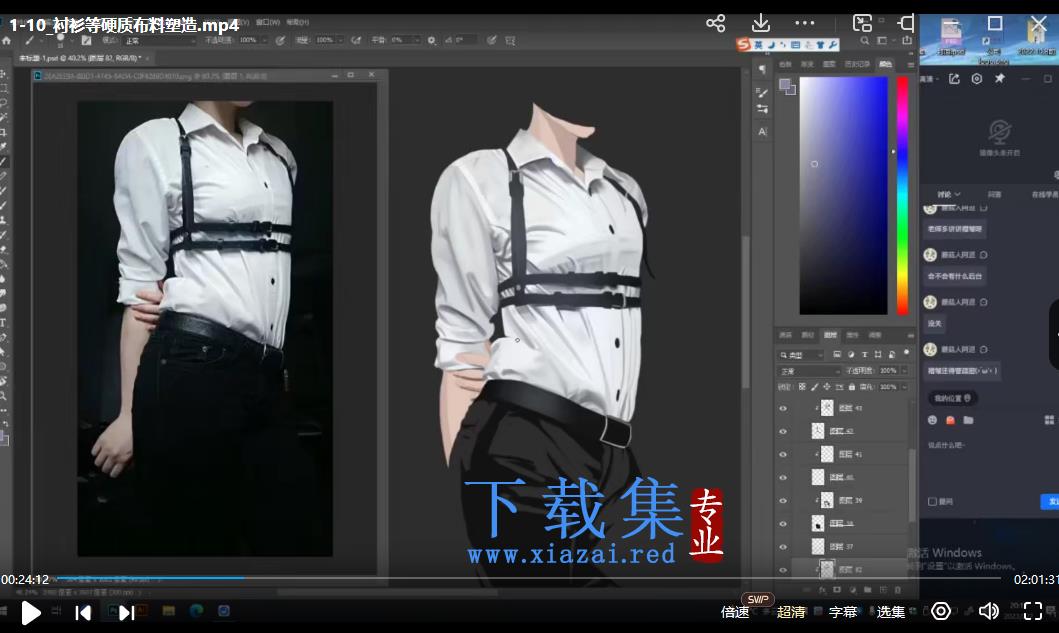1059x633 pixels.
Task: Open the 选集 episode list
Action: [x=890, y=612]
